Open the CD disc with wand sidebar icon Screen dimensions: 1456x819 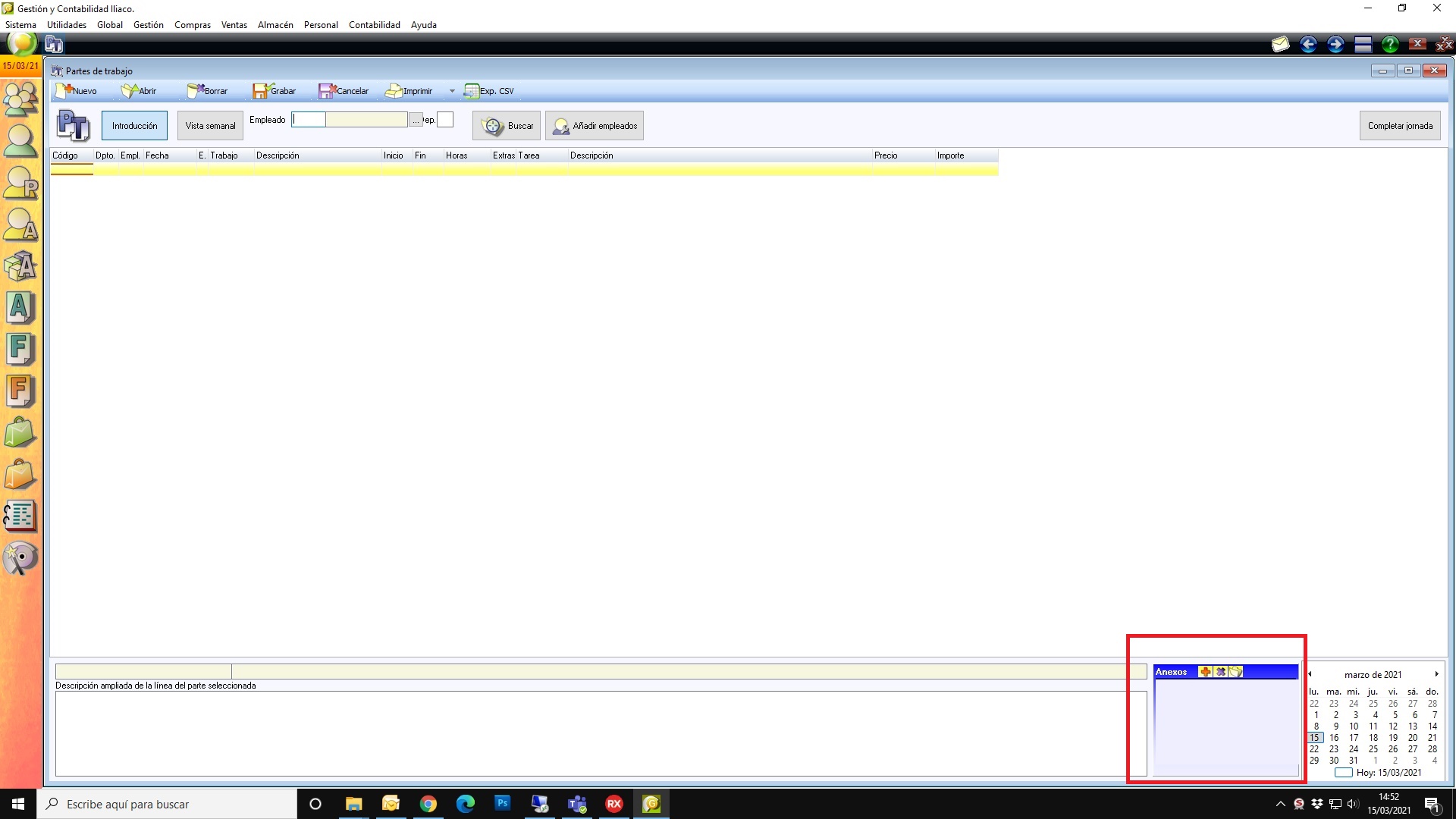20,559
